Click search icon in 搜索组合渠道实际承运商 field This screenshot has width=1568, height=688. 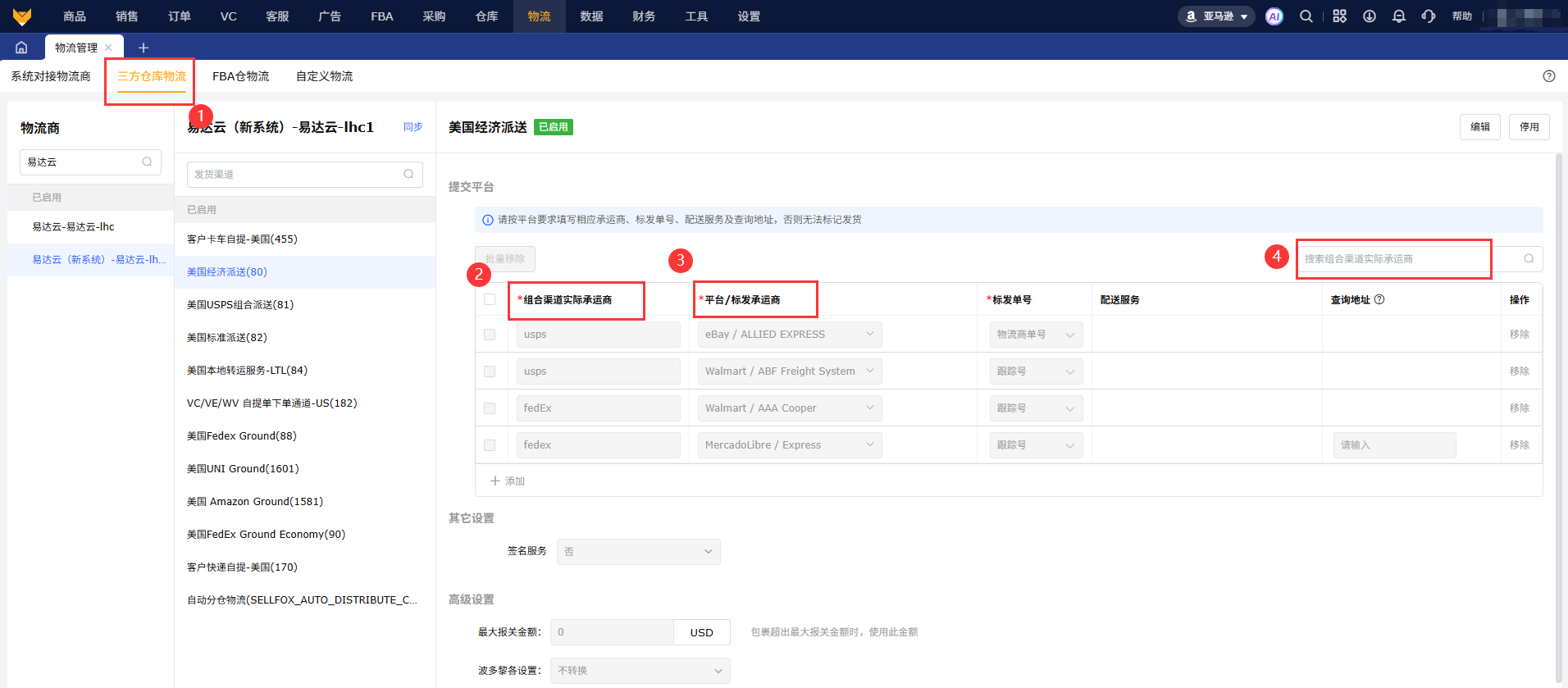(x=1529, y=258)
